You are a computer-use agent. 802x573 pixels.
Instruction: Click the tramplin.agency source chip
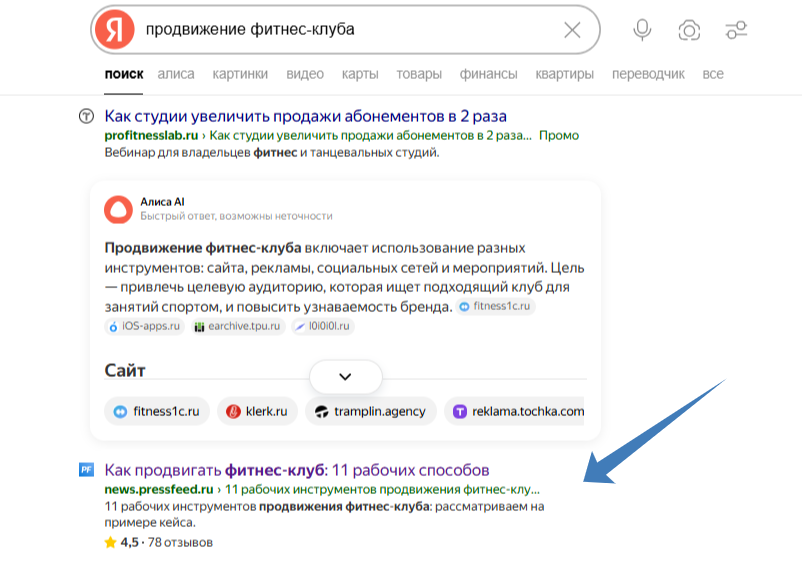(371, 411)
